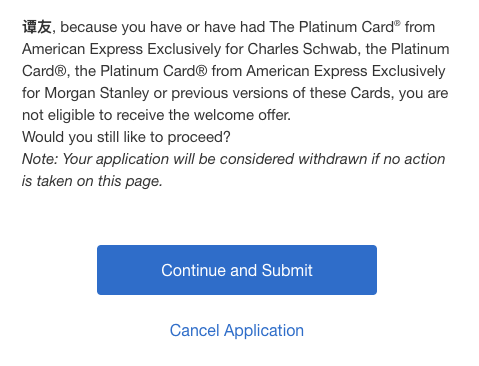Click the italic text 'is taken on this page.'

click(92, 181)
